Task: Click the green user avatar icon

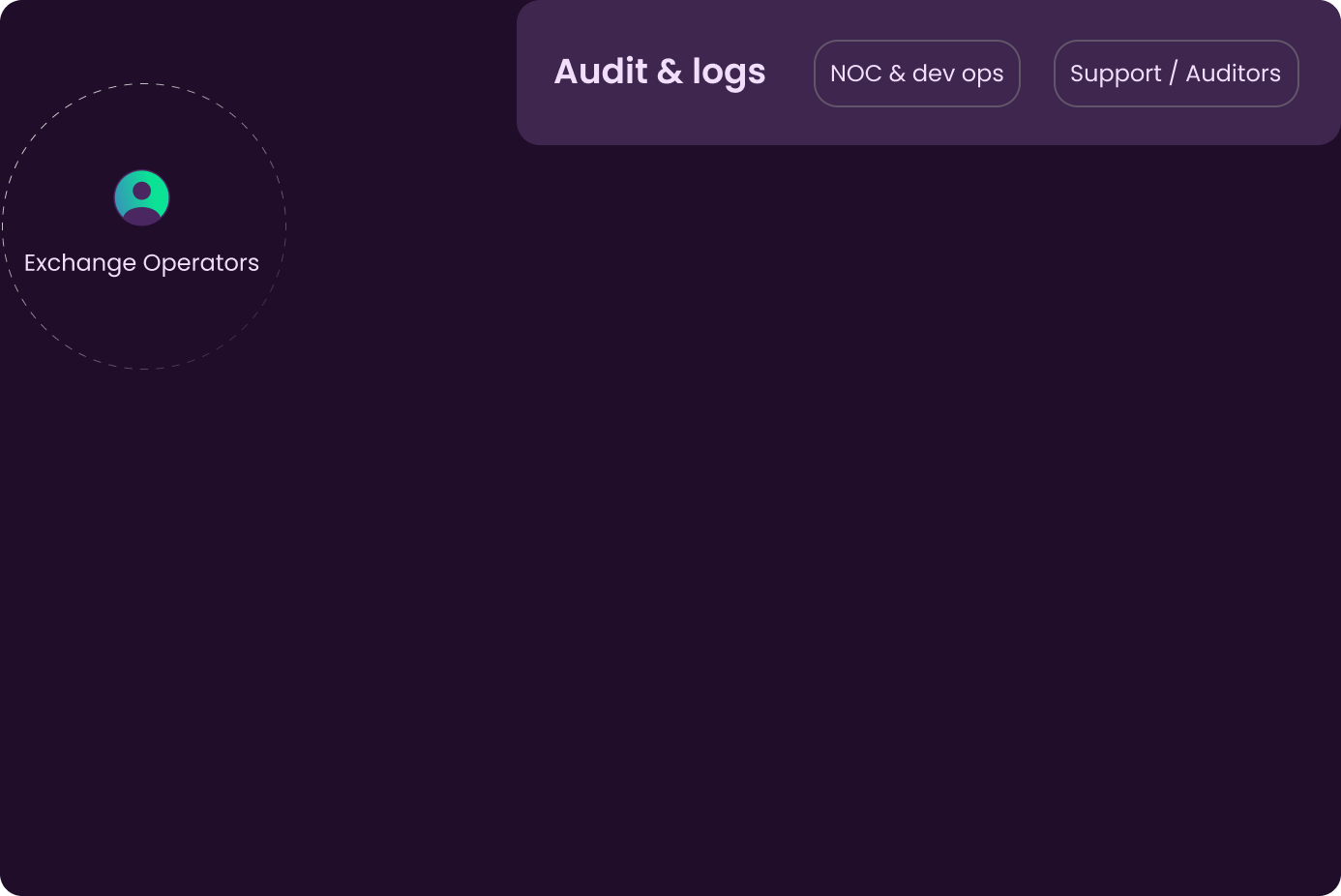Action: (142, 197)
